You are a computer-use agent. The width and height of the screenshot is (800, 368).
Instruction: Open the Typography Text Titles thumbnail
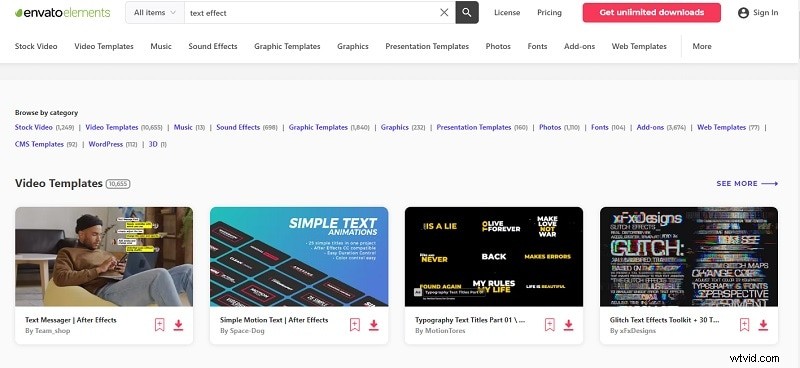pyautogui.click(x=494, y=256)
